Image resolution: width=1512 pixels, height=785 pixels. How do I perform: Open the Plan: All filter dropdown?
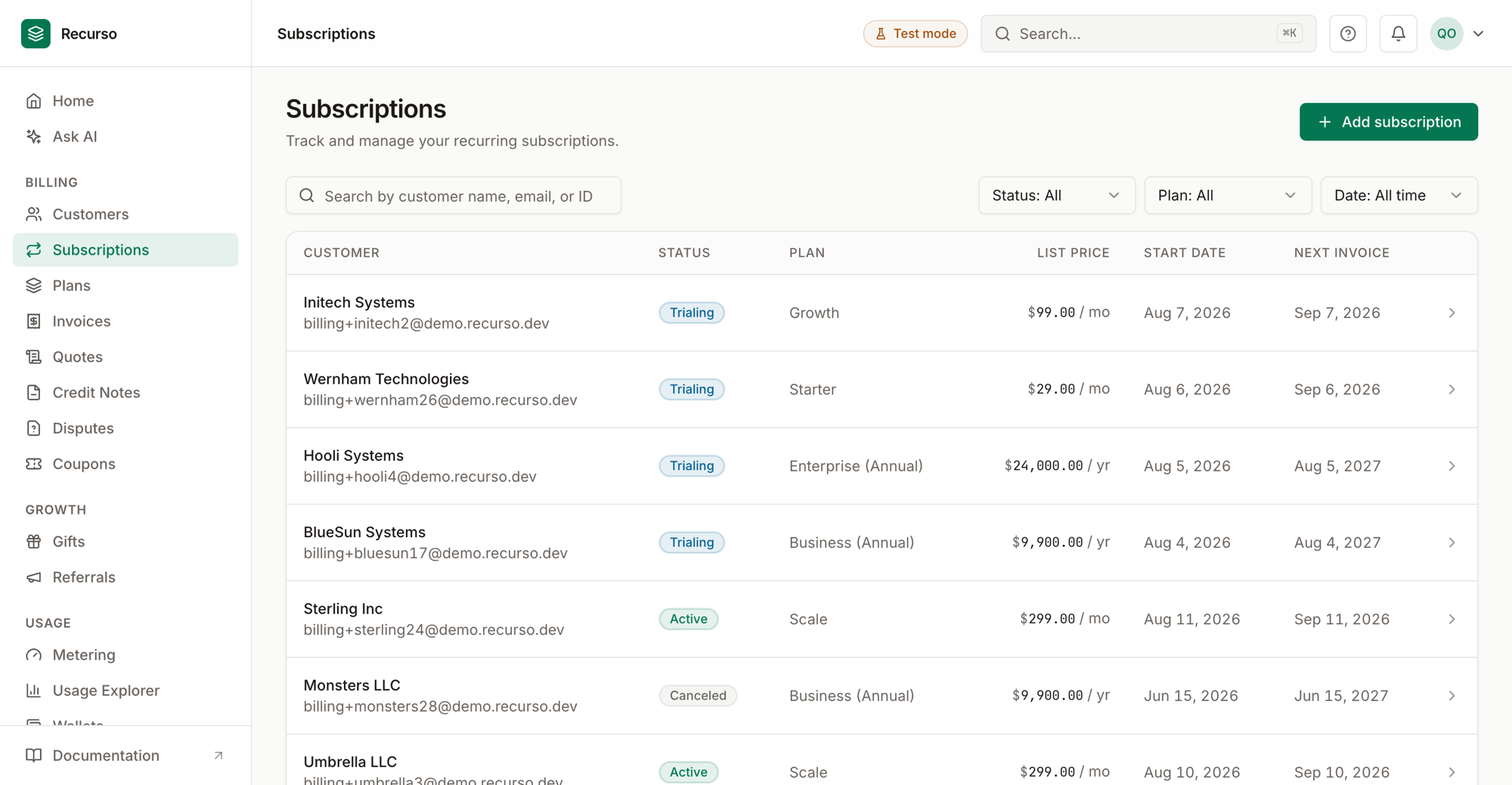tap(1227, 195)
